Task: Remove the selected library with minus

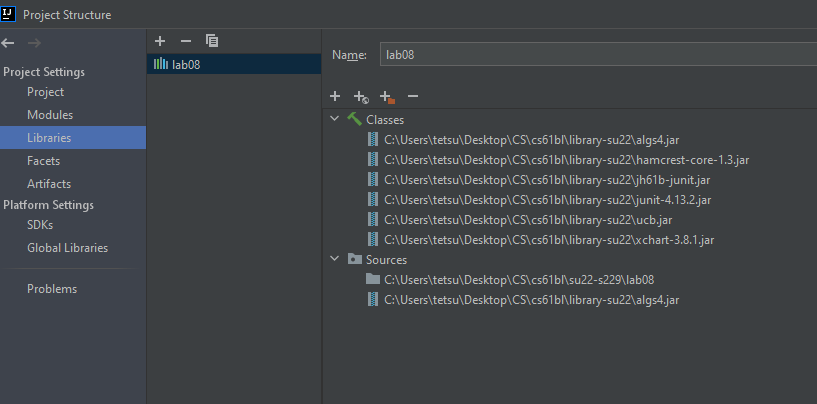Action: pos(185,40)
